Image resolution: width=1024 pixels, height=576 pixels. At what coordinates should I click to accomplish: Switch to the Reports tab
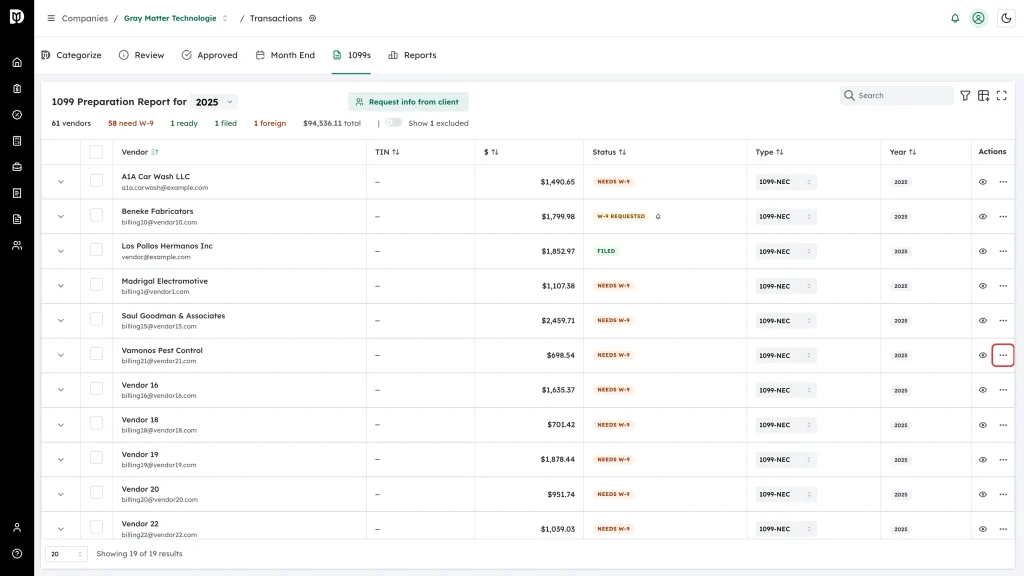pos(412,55)
